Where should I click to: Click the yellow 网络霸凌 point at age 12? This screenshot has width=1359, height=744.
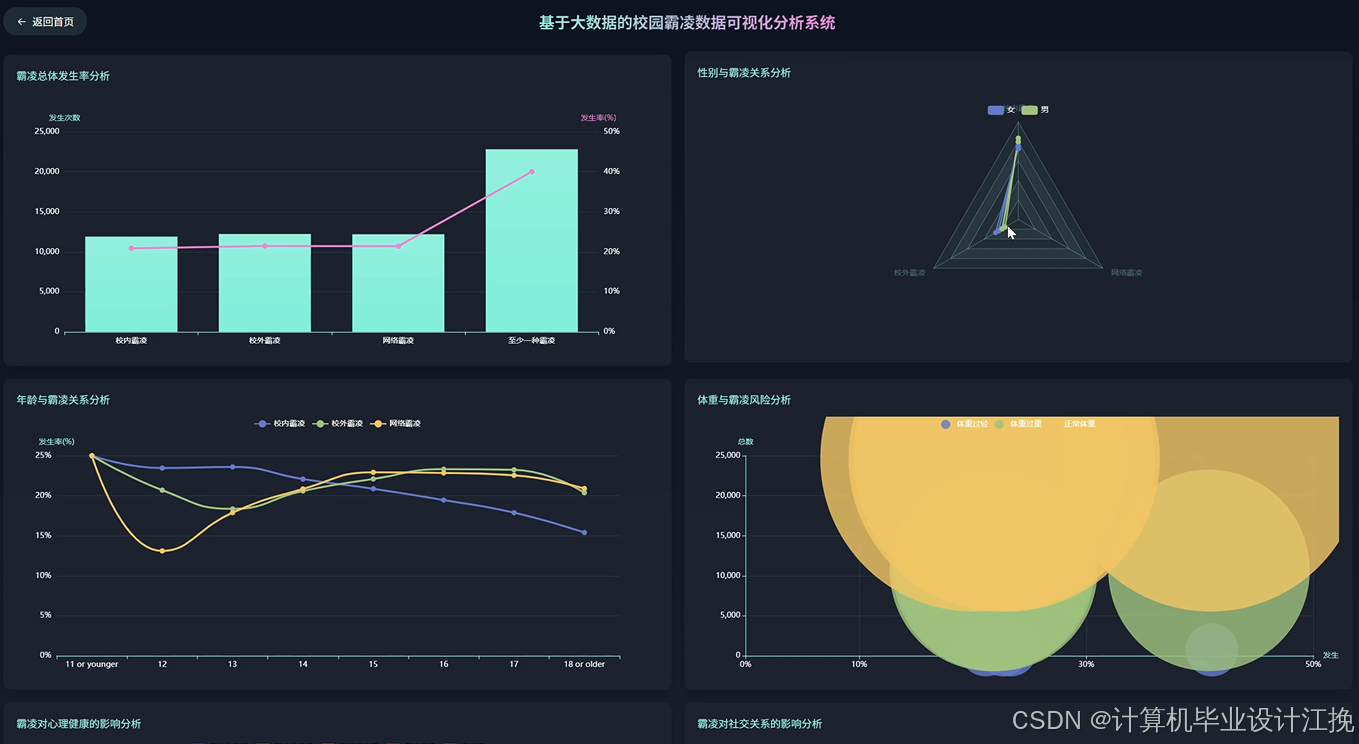162,551
